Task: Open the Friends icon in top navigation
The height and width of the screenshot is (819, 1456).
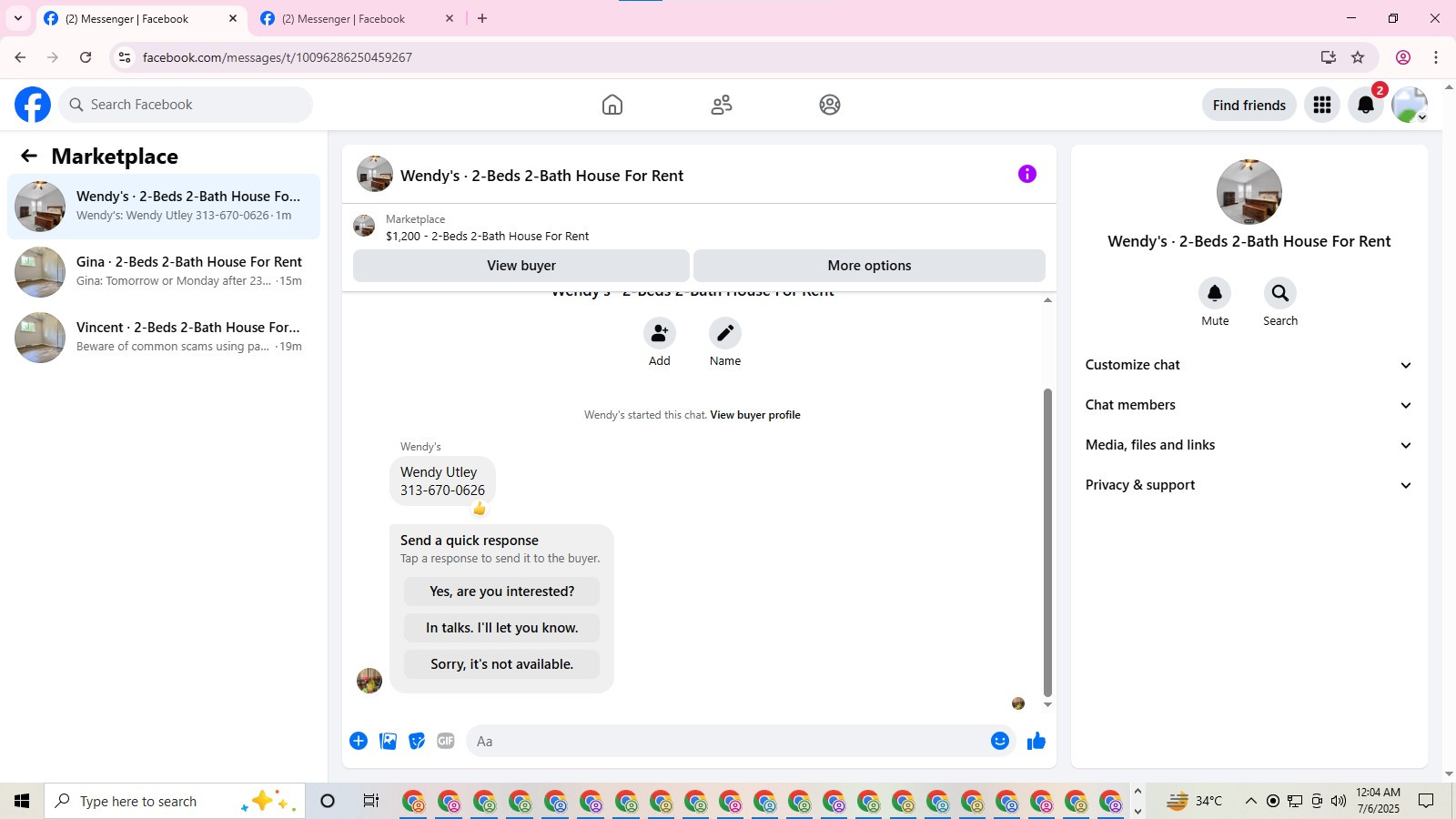Action: coord(722,105)
